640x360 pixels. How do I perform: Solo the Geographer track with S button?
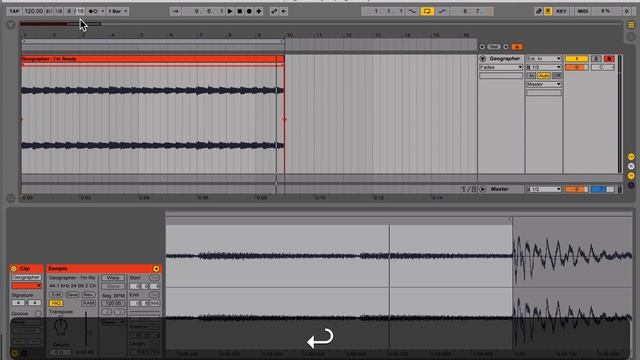coord(596,59)
